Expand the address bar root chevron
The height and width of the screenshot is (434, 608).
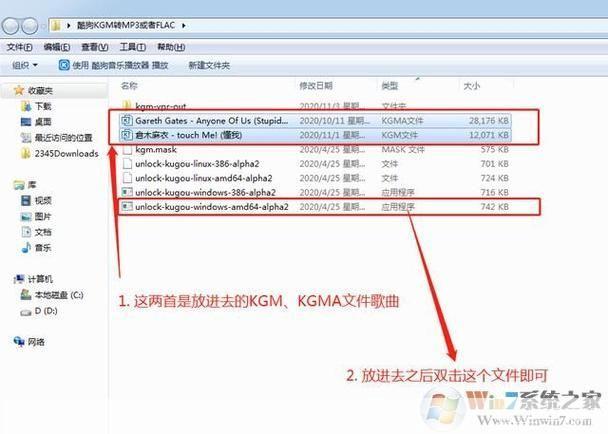point(69,26)
